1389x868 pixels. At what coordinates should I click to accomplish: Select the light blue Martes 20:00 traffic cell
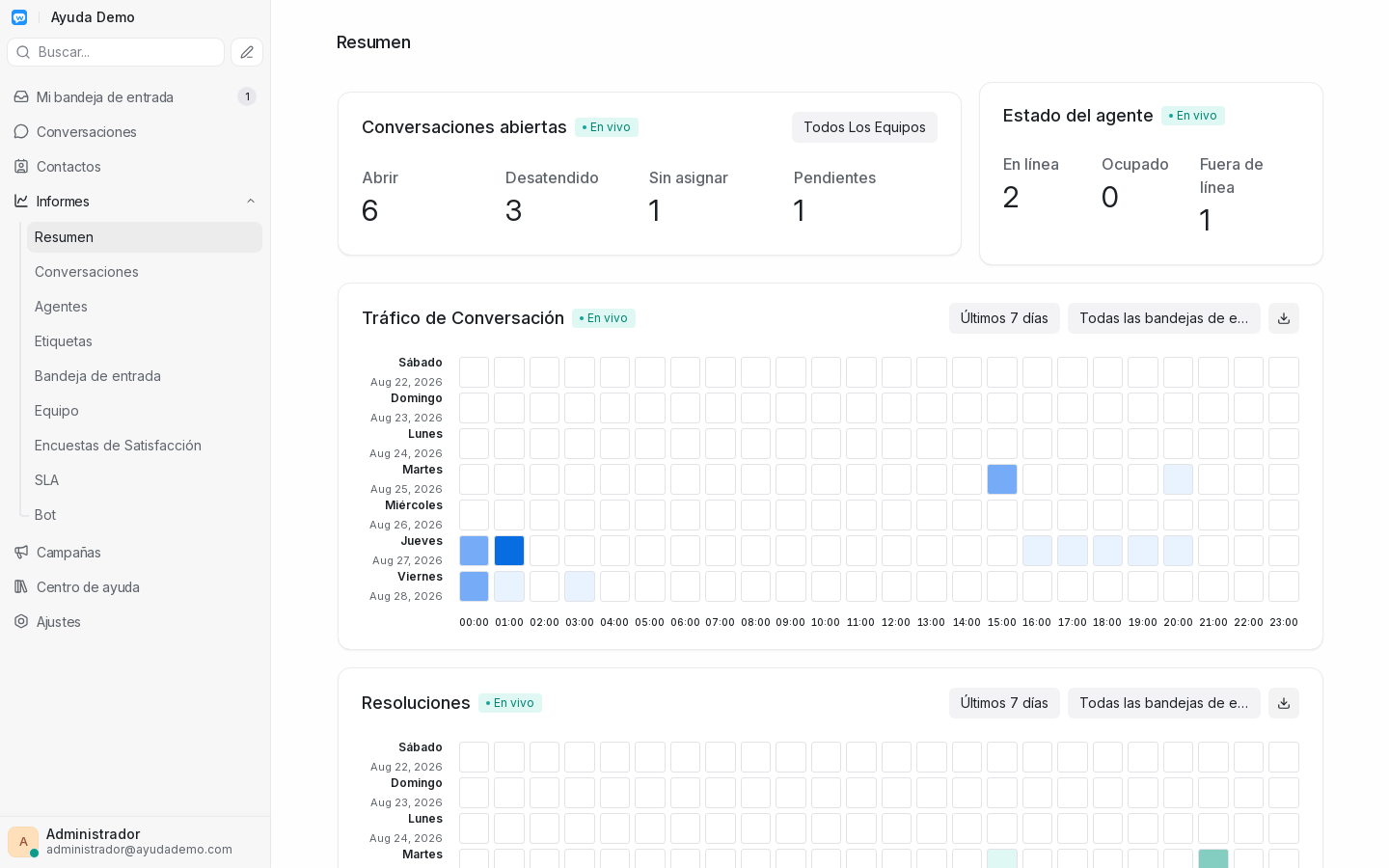click(x=1178, y=479)
